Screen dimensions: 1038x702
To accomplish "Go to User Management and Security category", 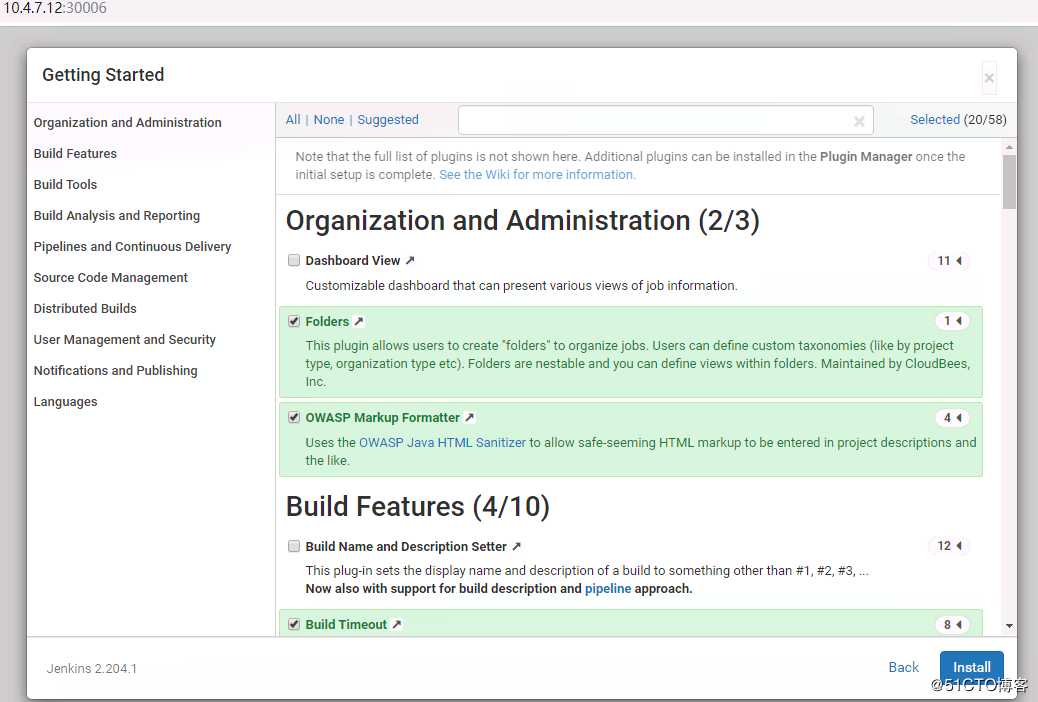I will tap(124, 340).
